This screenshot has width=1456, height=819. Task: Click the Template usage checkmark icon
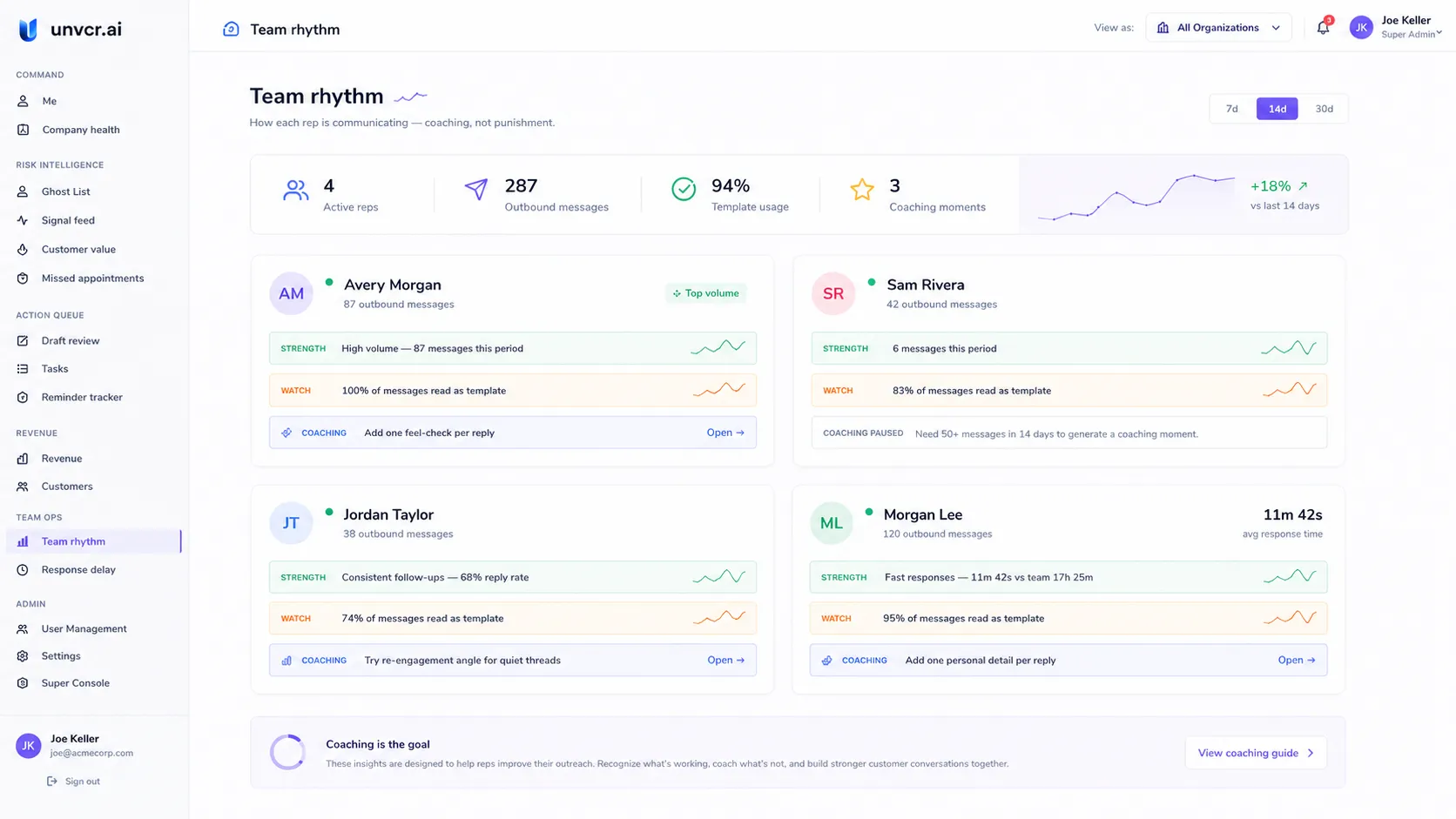pyautogui.click(x=684, y=189)
